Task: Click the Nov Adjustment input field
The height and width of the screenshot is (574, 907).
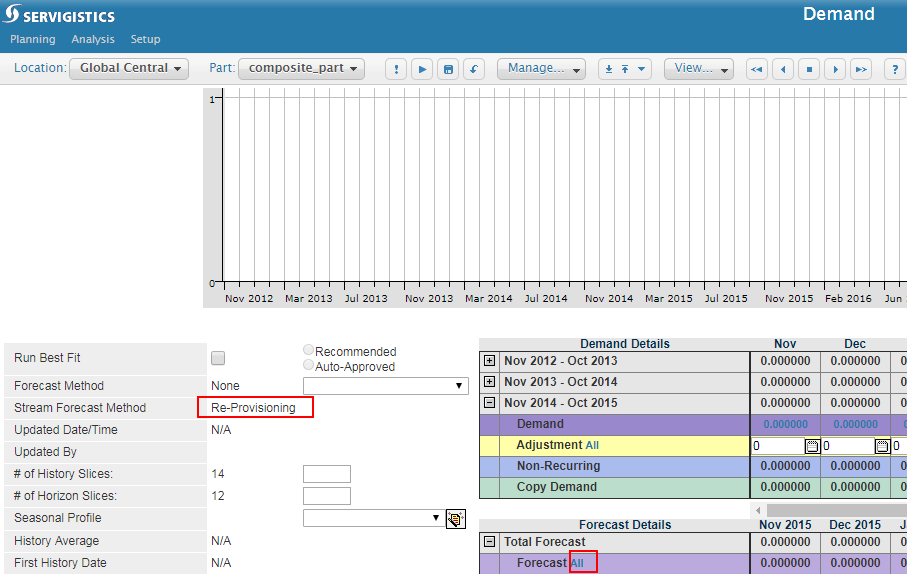Action: point(778,446)
